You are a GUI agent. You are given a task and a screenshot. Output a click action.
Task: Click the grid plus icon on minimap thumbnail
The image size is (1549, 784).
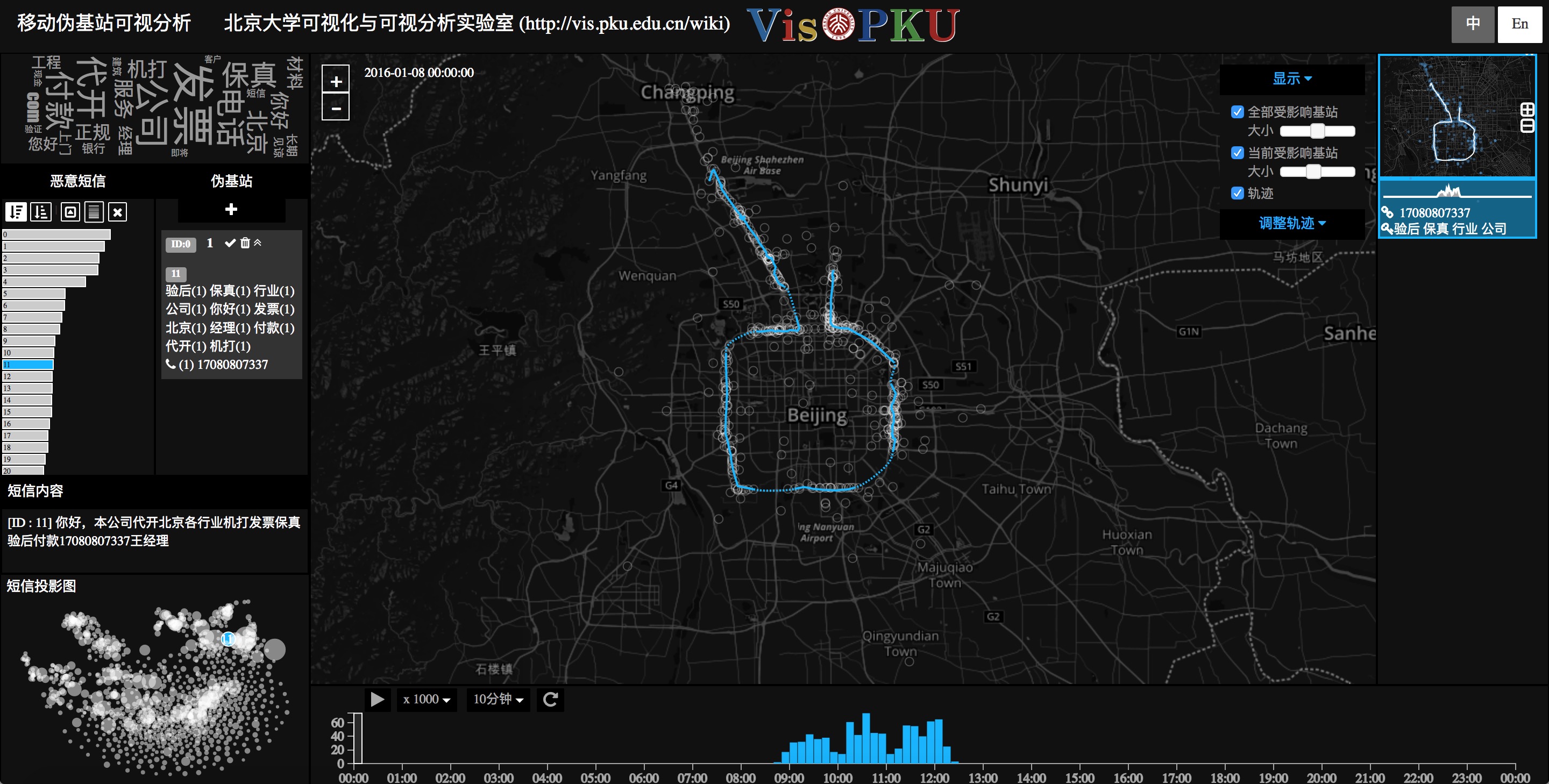pyautogui.click(x=1527, y=109)
